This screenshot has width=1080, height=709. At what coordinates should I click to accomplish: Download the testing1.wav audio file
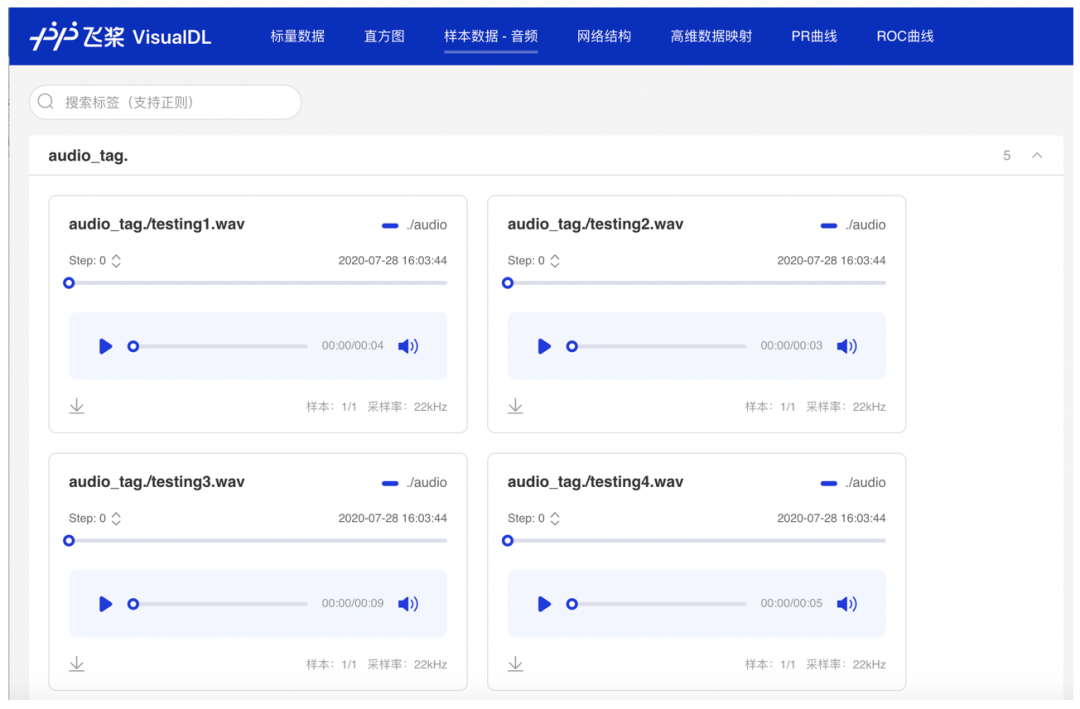pyautogui.click(x=77, y=406)
